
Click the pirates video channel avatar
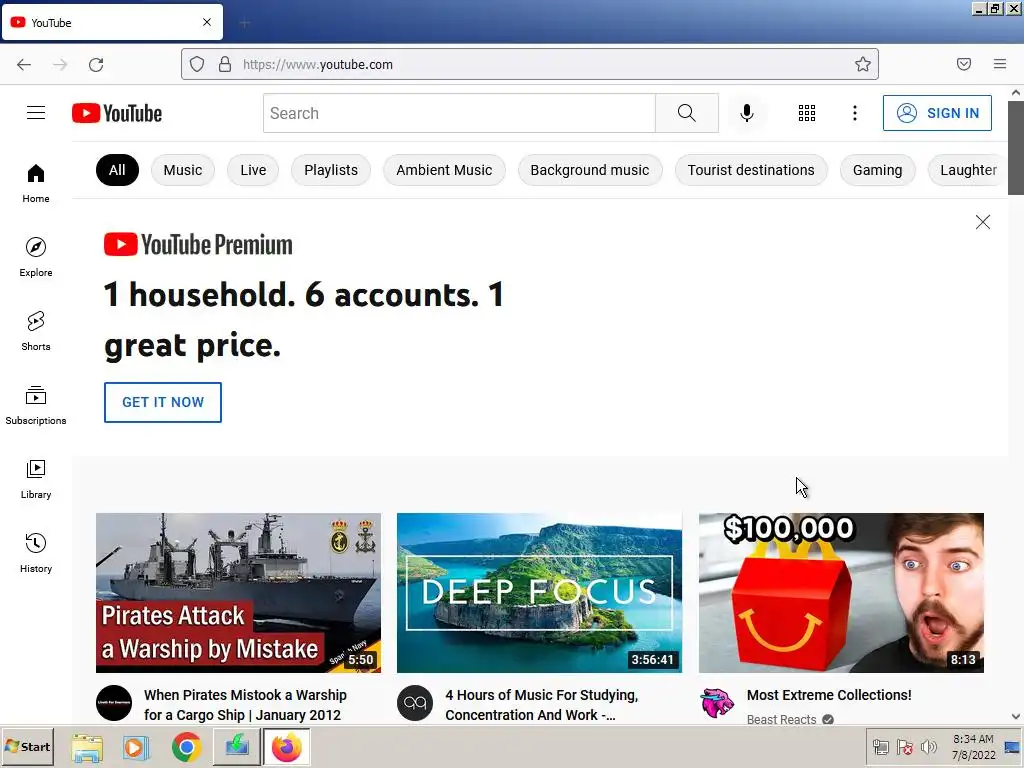tap(114, 703)
